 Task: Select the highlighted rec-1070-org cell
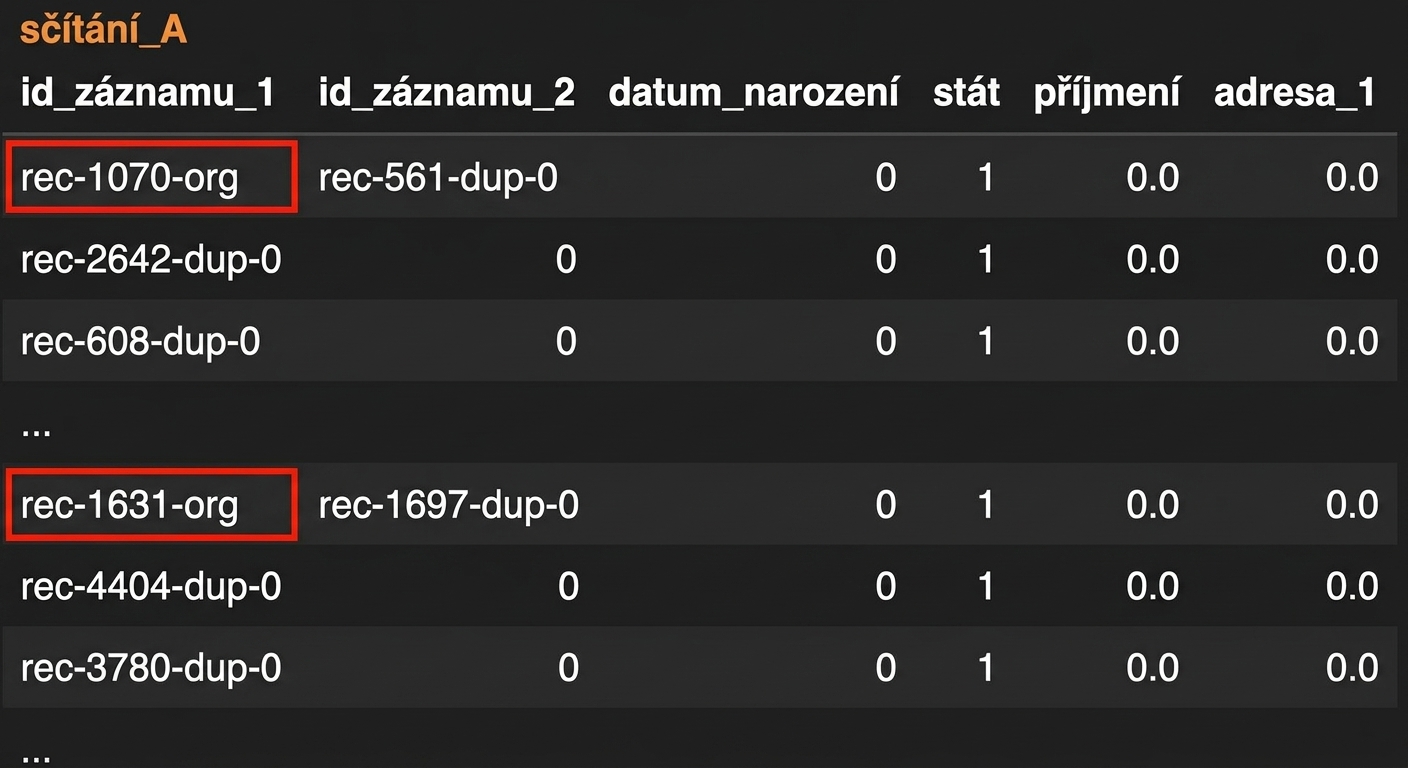coord(152,177)
